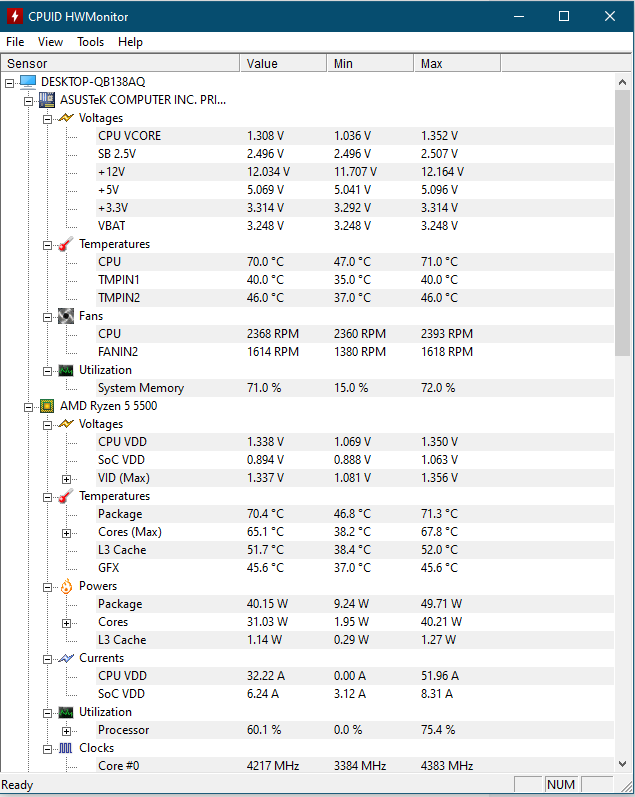Image resolution: width=635 pixels, height=797 pixels.
Task: Select the CPU VCORE row
Action: (355, 136)
